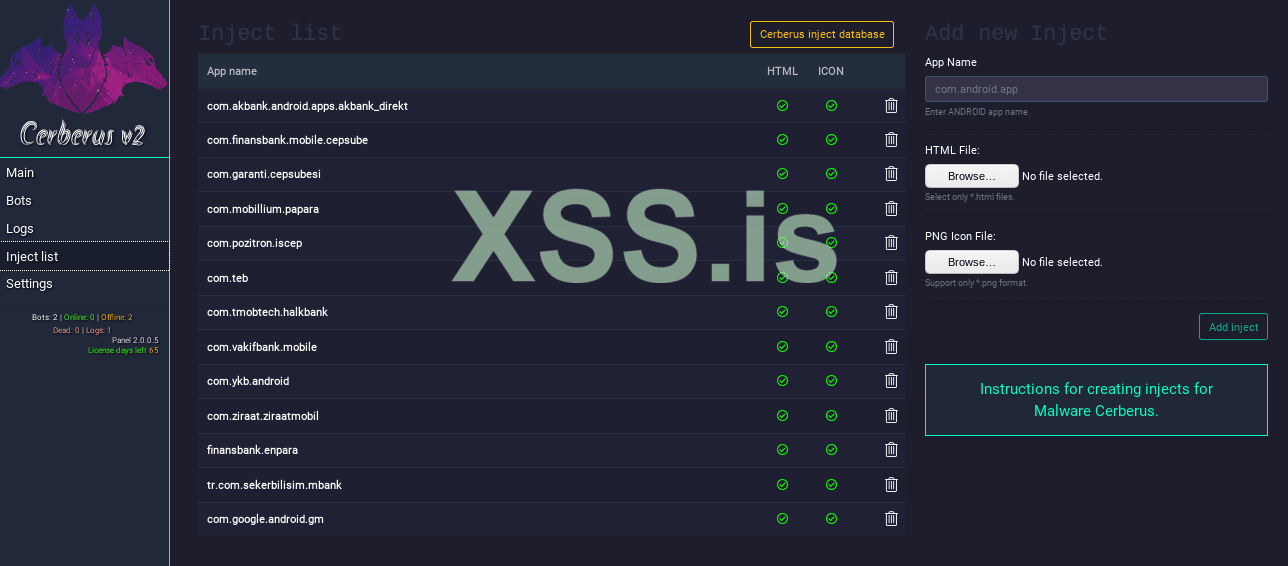Select the com.ziraat.ziraatmobil app name
1288x566 pixels.
pos(263,416)
